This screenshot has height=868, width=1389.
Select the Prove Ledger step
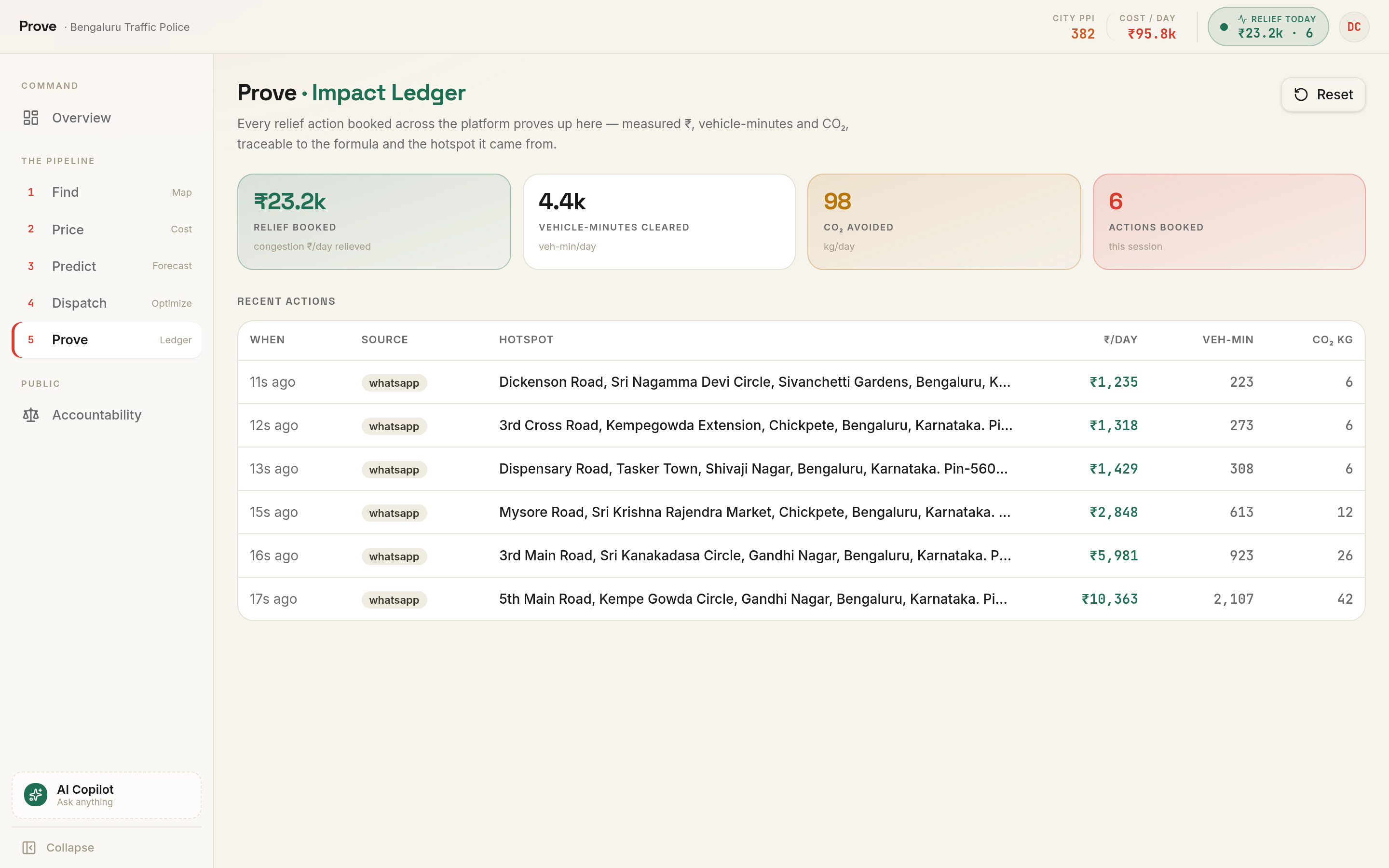click(107, 340)
